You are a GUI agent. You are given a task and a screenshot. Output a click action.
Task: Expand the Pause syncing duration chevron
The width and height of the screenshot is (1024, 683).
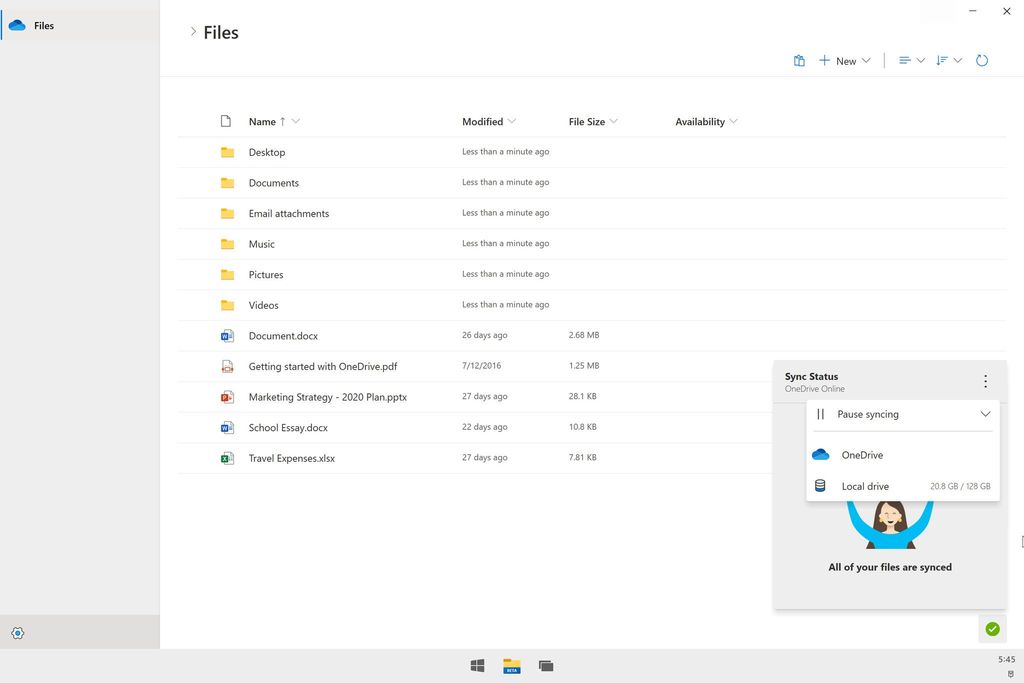pos(985,413)
